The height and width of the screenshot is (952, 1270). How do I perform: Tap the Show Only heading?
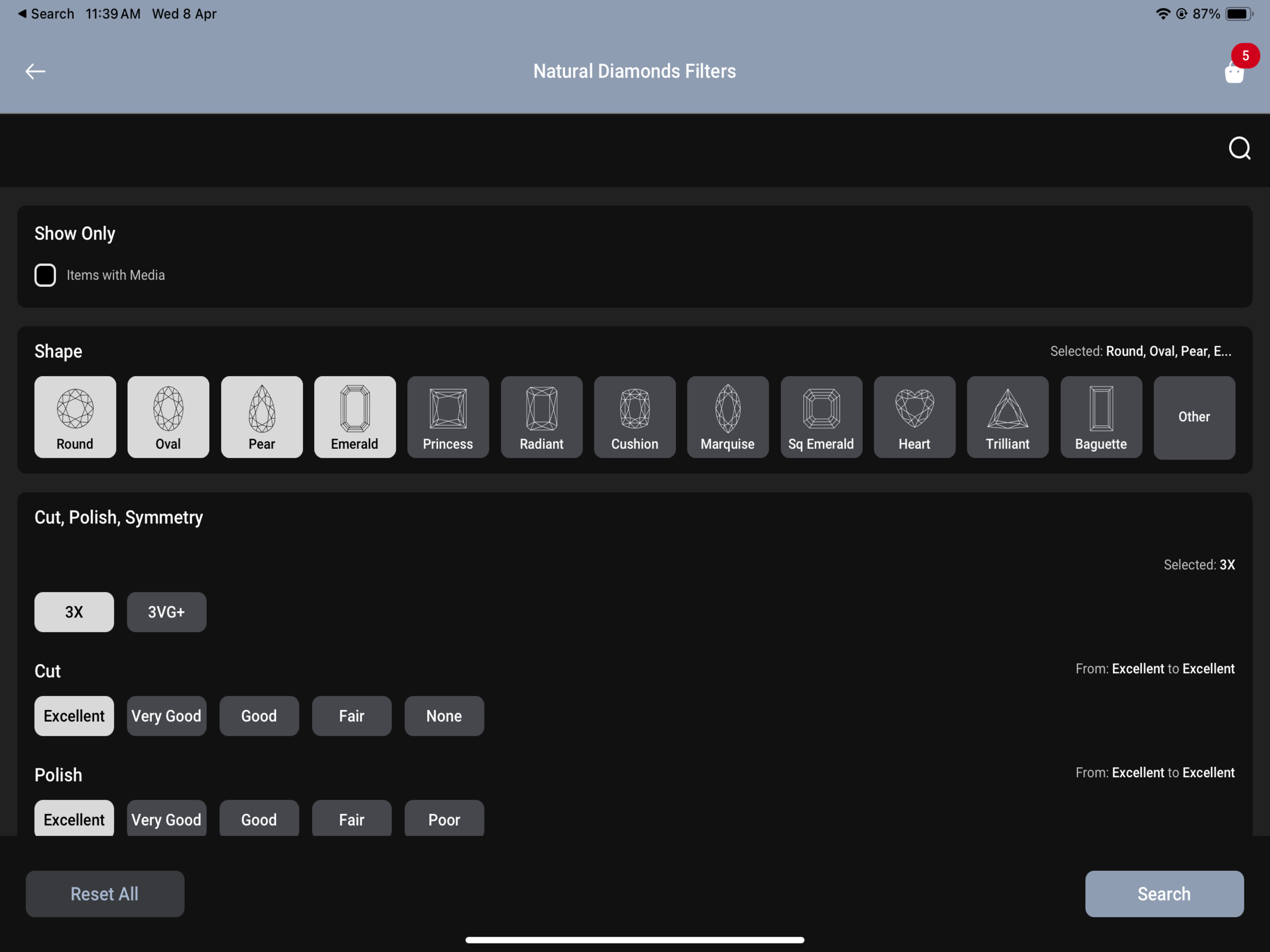pyautogui.click(x=75, y=234)
